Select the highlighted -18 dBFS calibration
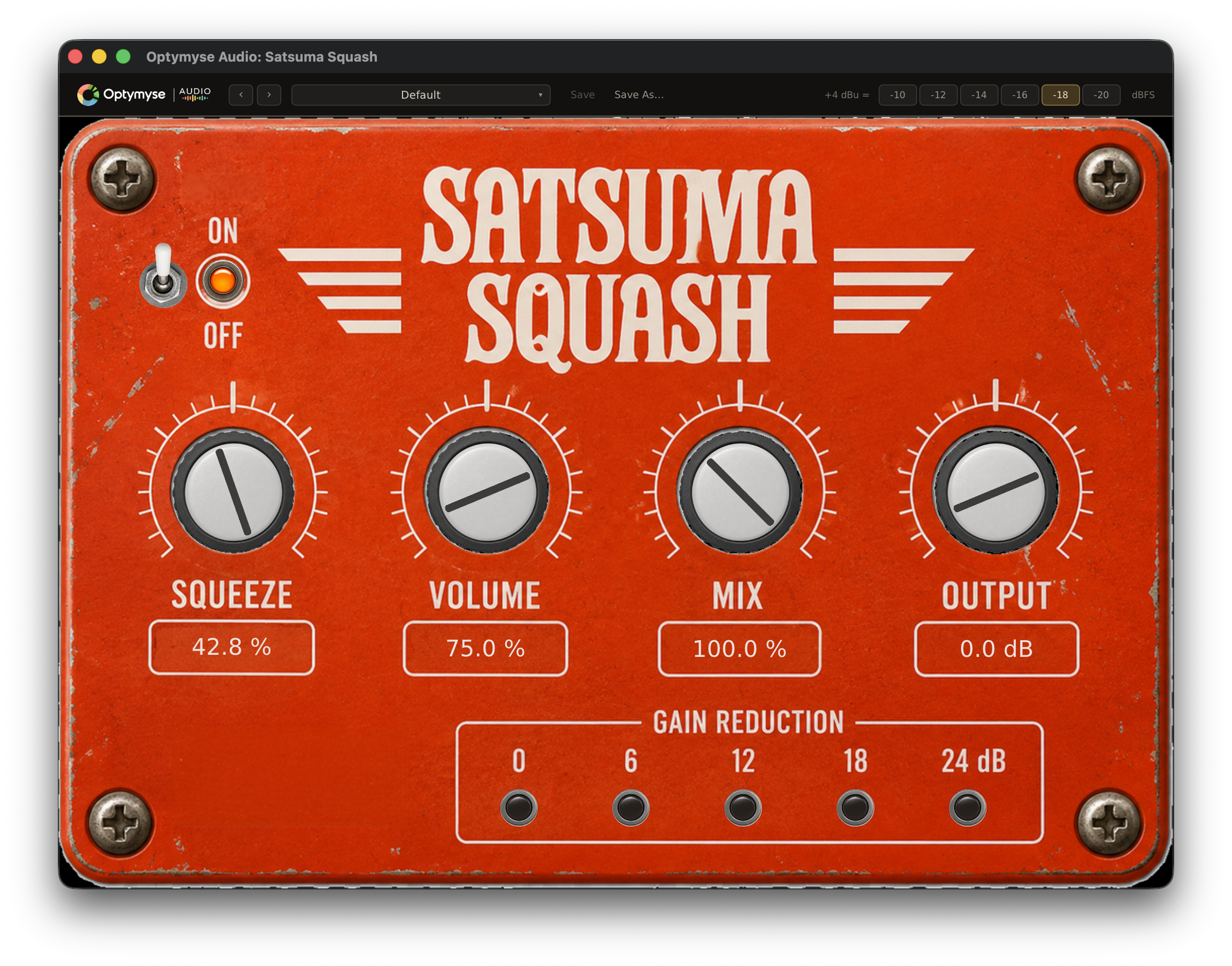The height and width of the screenshot is (966, 1232). point(1061,95)
